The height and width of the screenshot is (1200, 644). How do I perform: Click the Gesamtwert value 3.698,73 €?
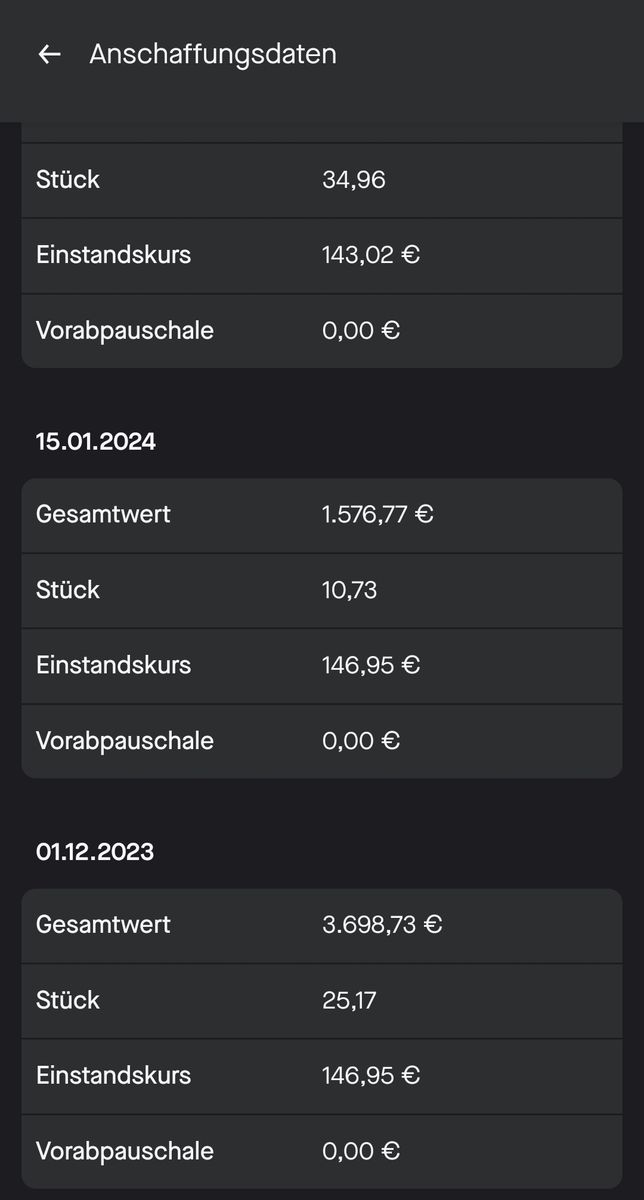pyautogui.click(x=382, y=924)
